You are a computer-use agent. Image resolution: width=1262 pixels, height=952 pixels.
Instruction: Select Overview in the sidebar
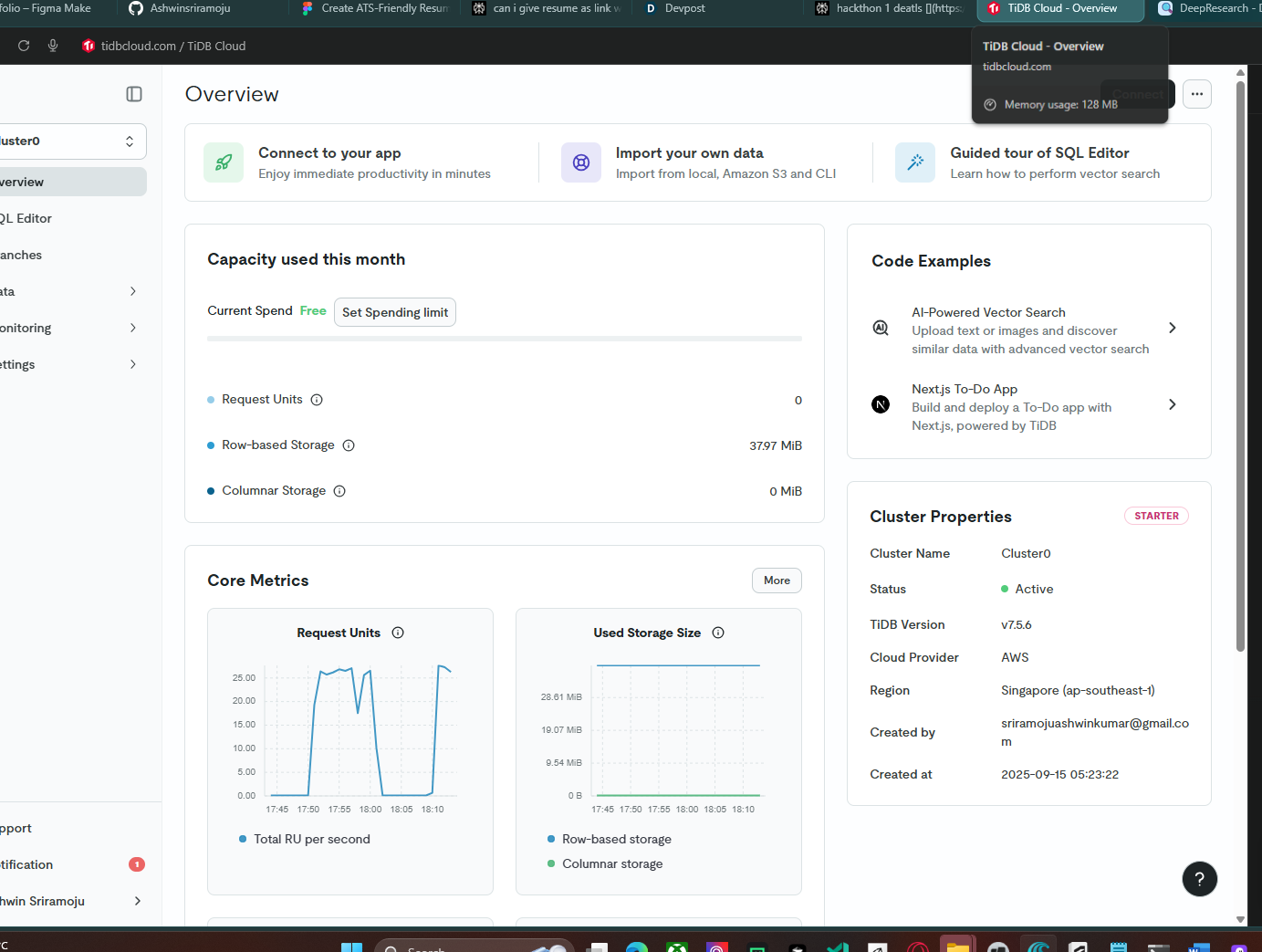click(71, 182)
